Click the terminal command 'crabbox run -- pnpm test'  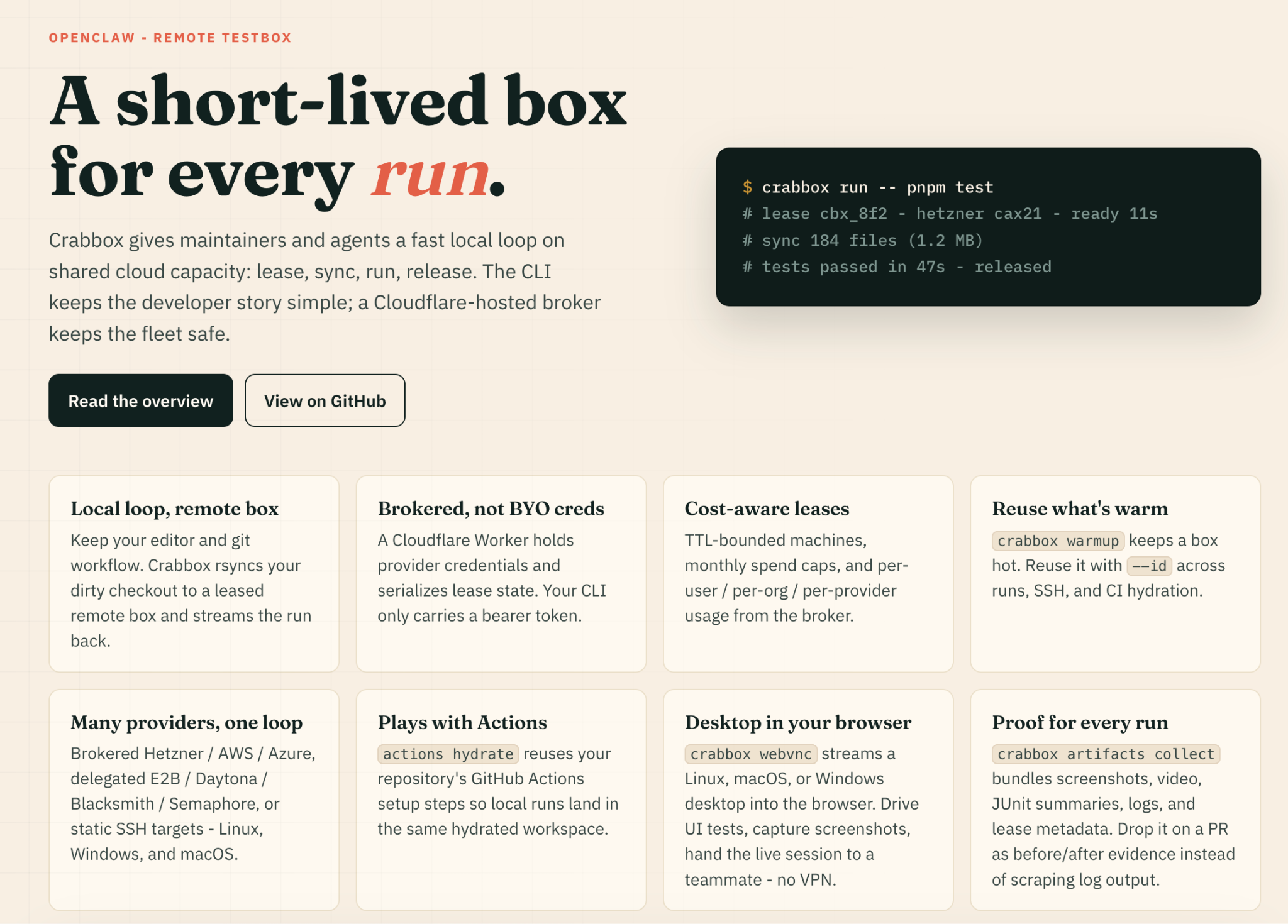tap(877, 187)
